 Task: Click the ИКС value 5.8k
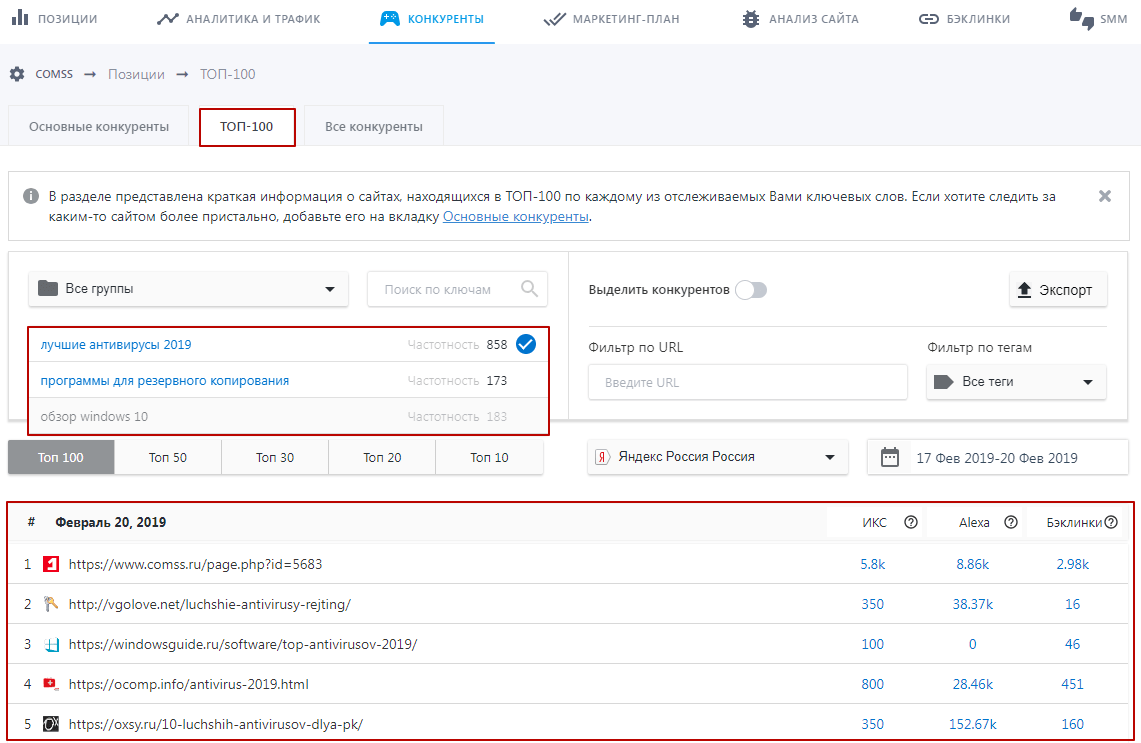[x=872, y=564]
